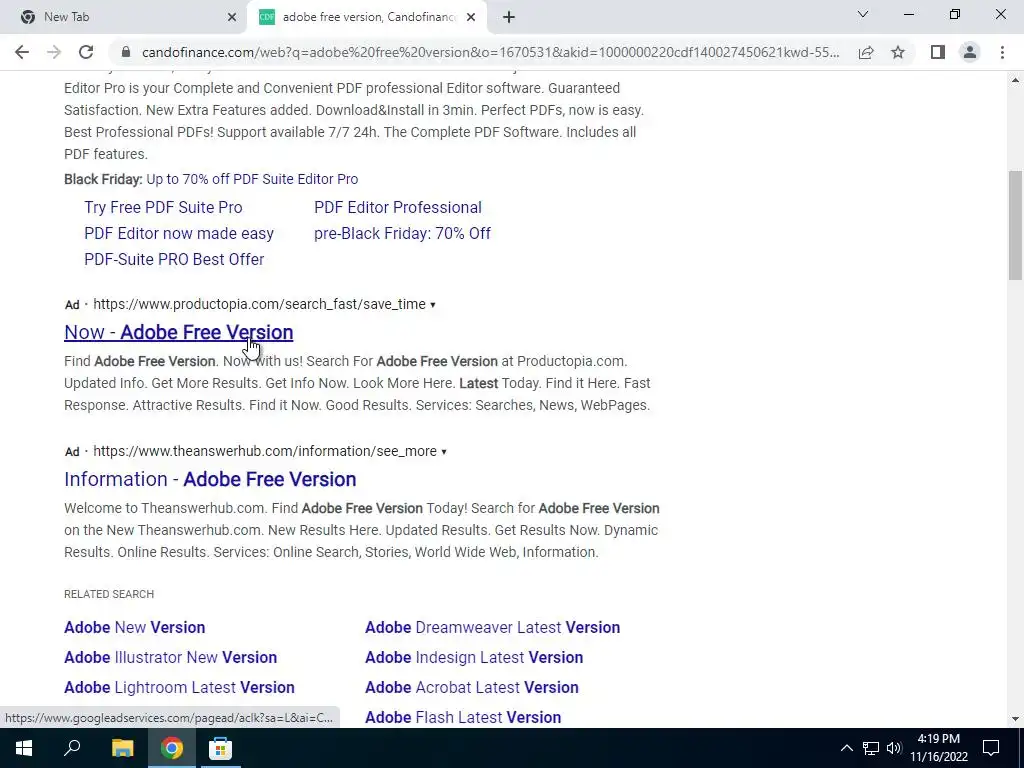Click the forward navigation arrow
The width and height of the screenshot is (1024, 768).
[x=54, y=52]
